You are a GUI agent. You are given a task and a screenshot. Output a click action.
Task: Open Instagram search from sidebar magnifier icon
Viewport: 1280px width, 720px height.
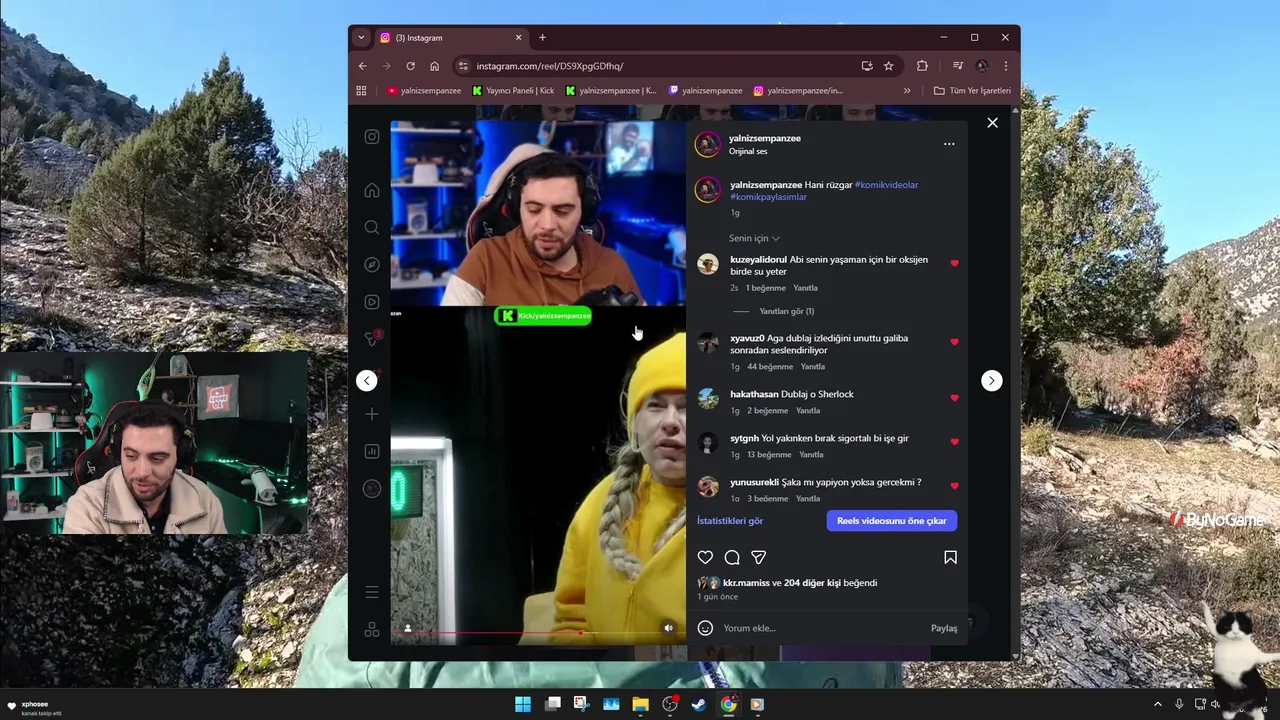coord(372,227)
